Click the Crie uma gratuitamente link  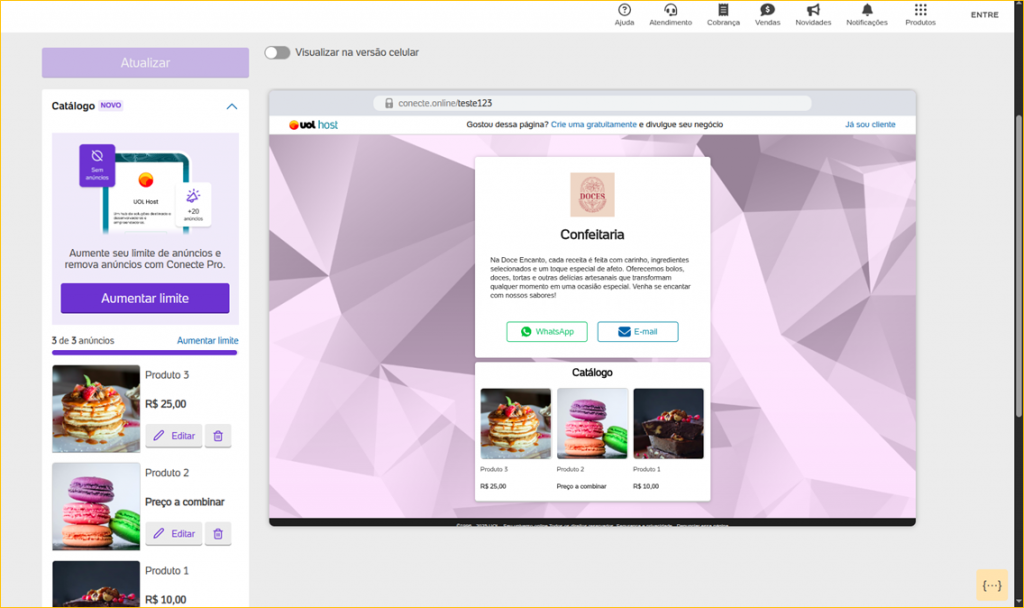click(x=594, y=124)
